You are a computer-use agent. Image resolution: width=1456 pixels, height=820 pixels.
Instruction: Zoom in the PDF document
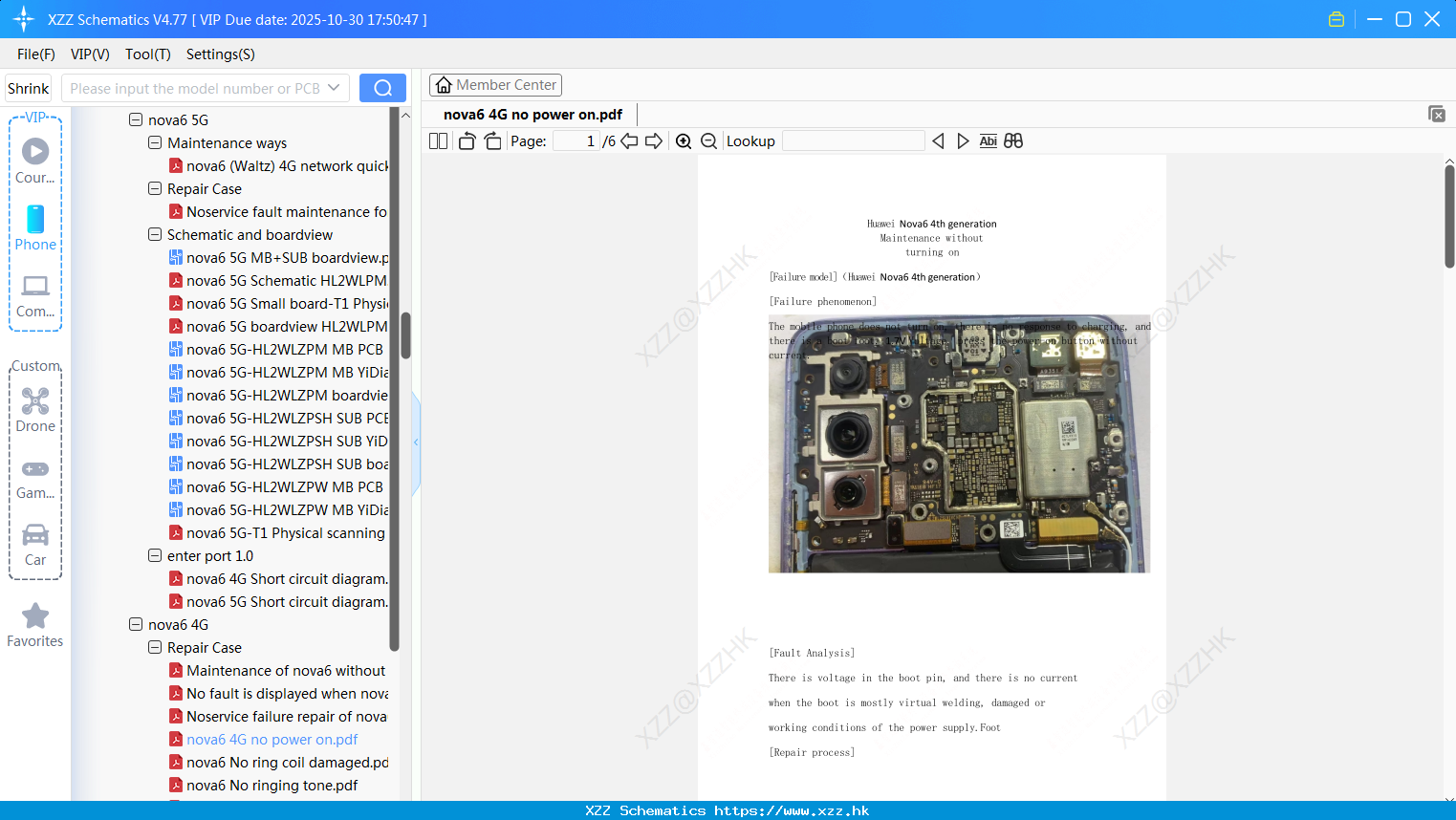pos(684,141)
